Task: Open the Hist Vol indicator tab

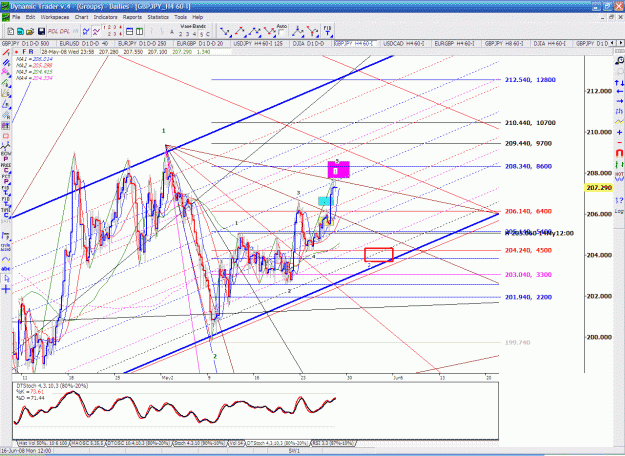Action: [x=43, y=443]
